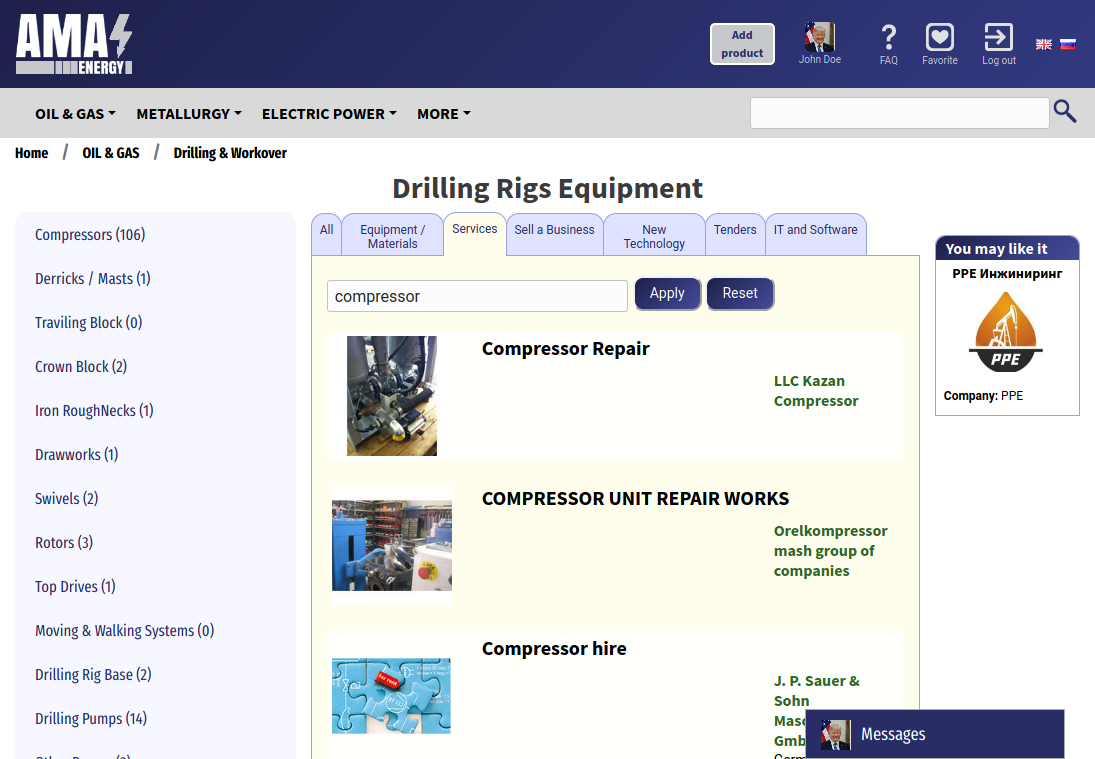Image resolution: width=1095 pixels, height=759 pixels.
Task: Switch to the Tenders tab
Action: 735,230
